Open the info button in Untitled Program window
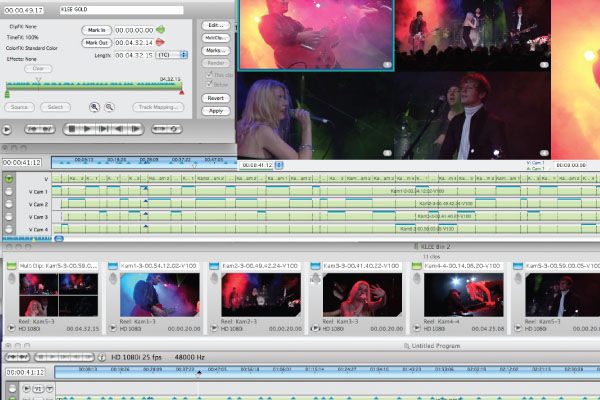 click(101, 358)
